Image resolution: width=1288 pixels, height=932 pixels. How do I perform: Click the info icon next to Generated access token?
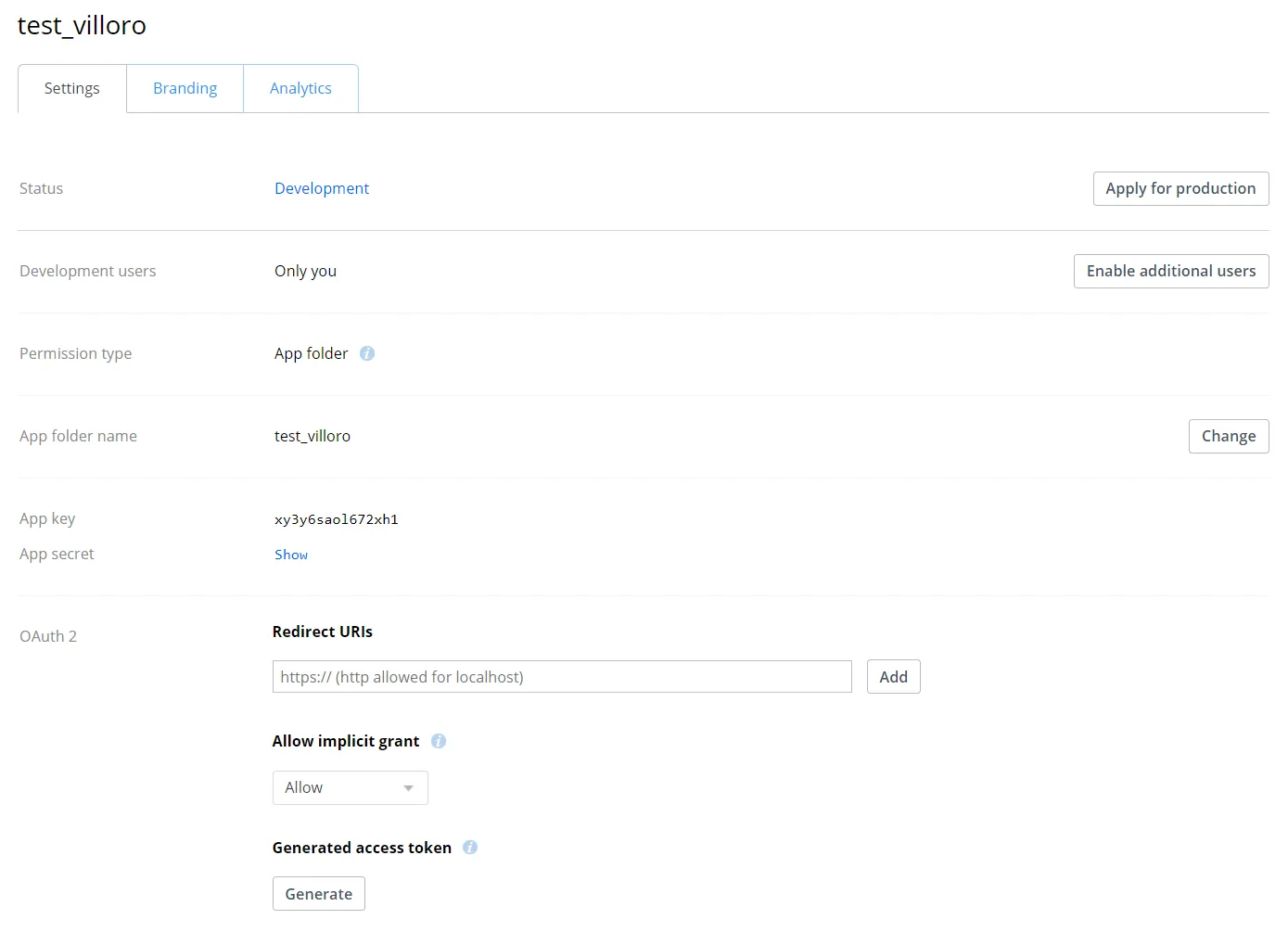(470, 847)
